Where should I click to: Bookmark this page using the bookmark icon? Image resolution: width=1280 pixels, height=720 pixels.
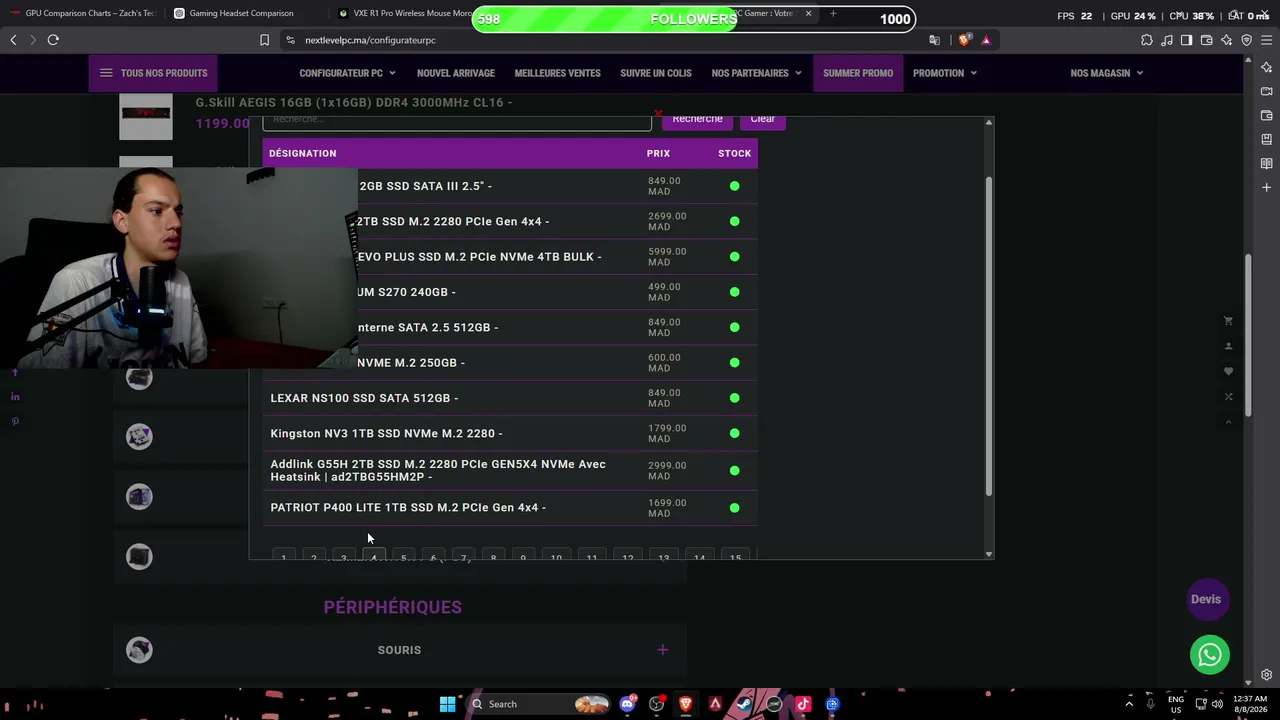[264, 40]
